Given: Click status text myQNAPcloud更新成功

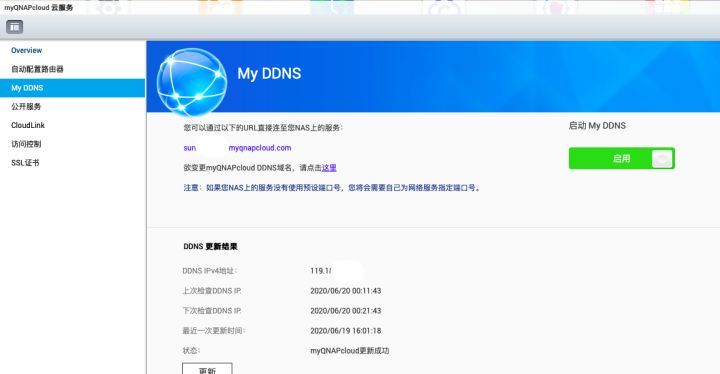Looking at the screenshot, I should [349, 351].
